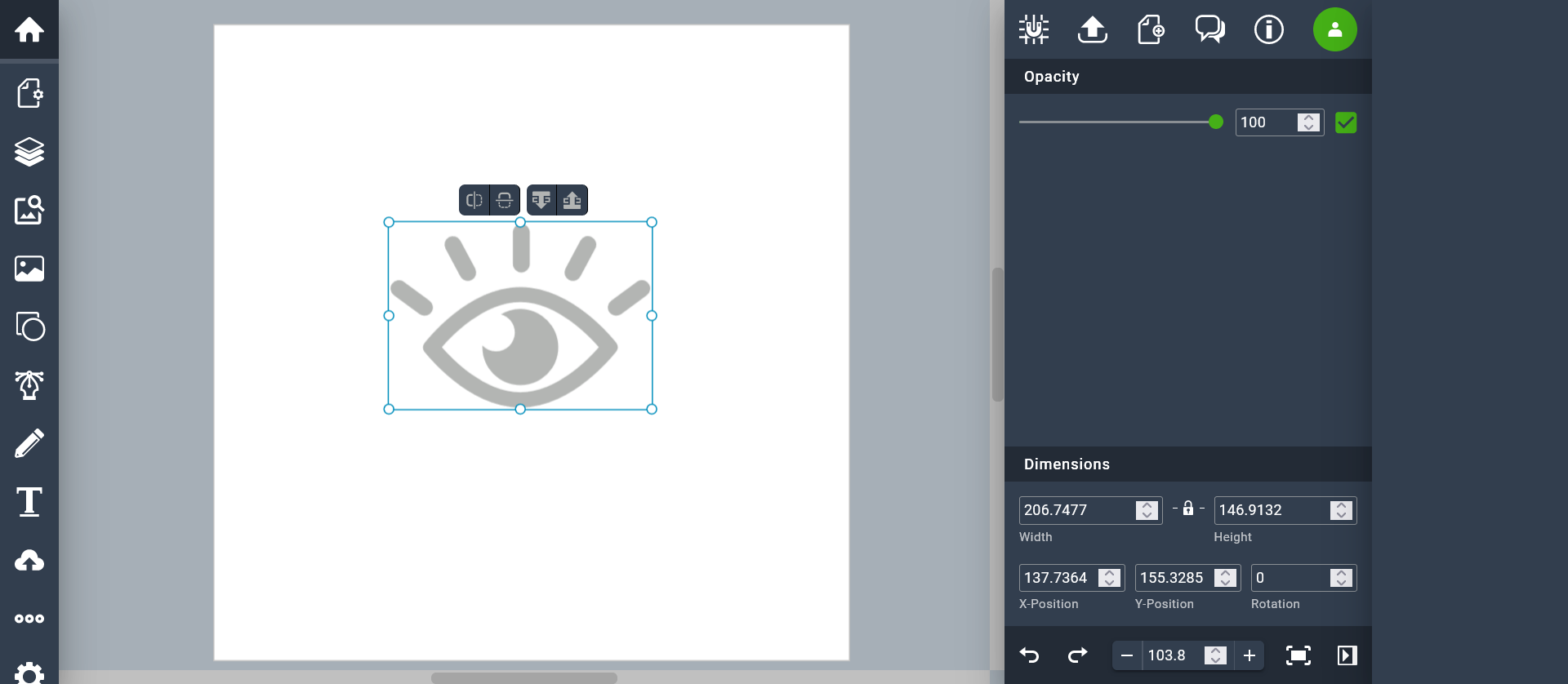Image resolution: width=1568 pixels, height=684 pixels.
Task: Zoom out with the minus button
Action: click(1127, 655)
